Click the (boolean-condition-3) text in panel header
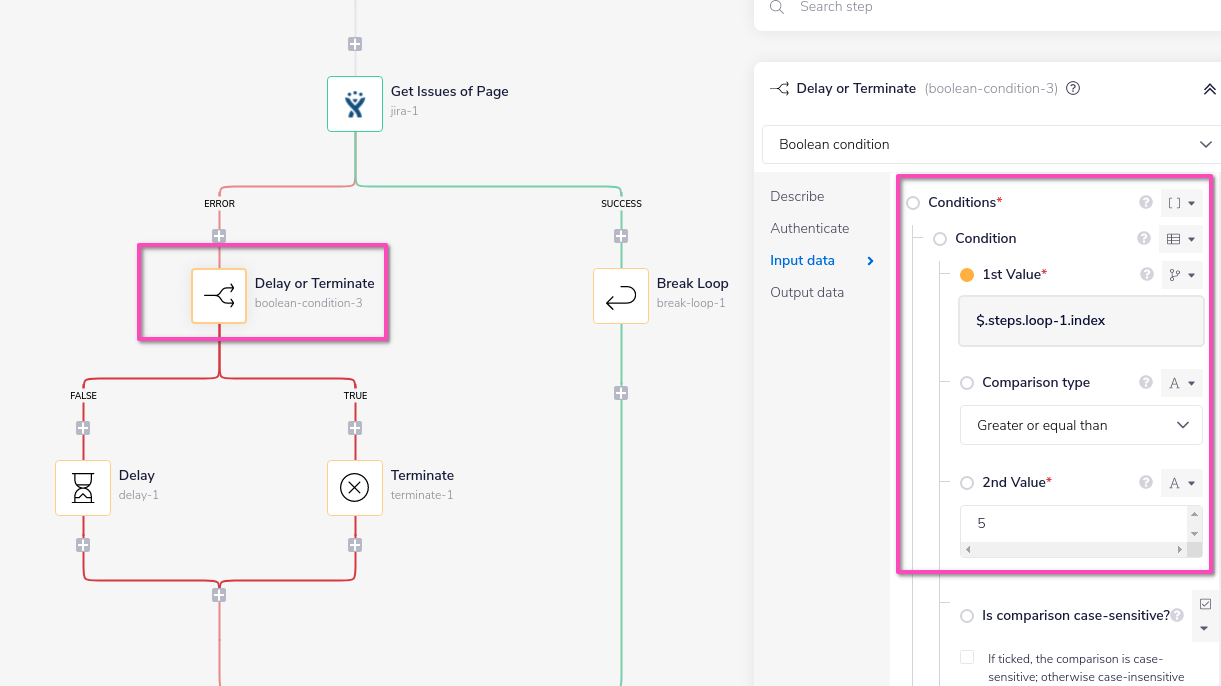This screenshot has width=1221, height=686. click(991, 88)
